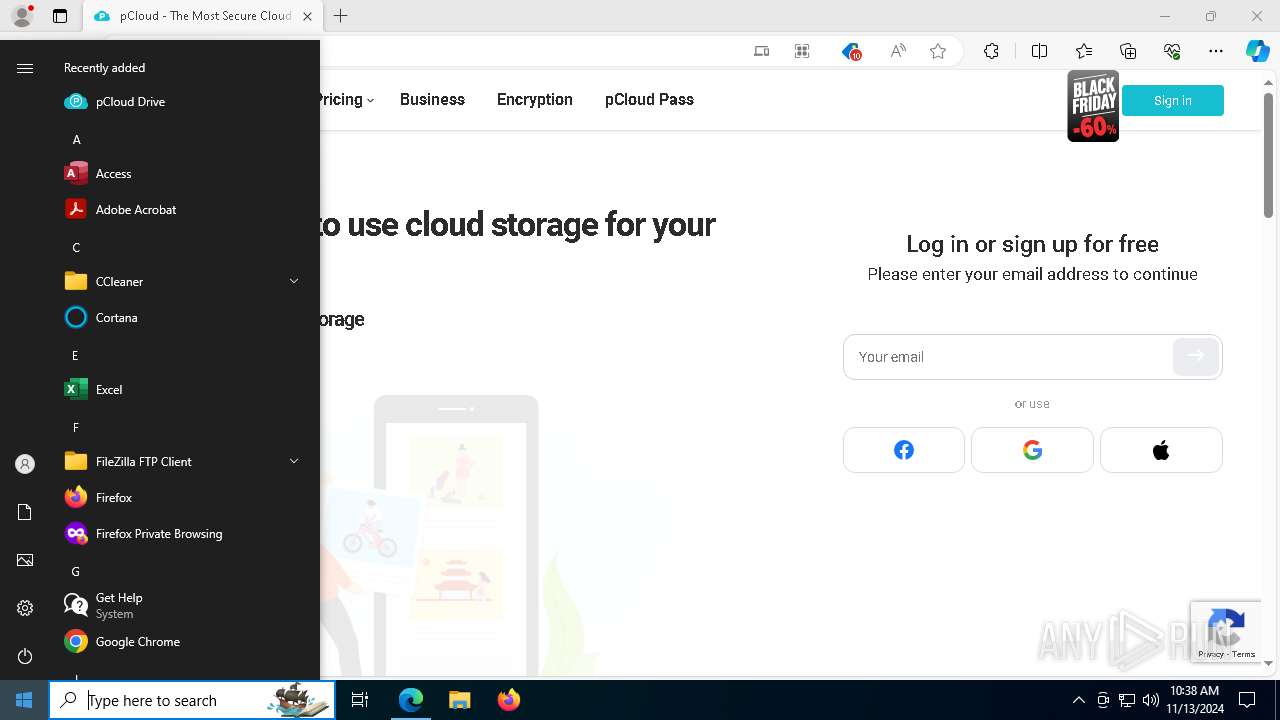Image resolution: width=1280 pixels, height=720 pixels.
Task: Click the reCAPTCHA Privacy link
Action: pyautogui.click(x=1211, y=654)
